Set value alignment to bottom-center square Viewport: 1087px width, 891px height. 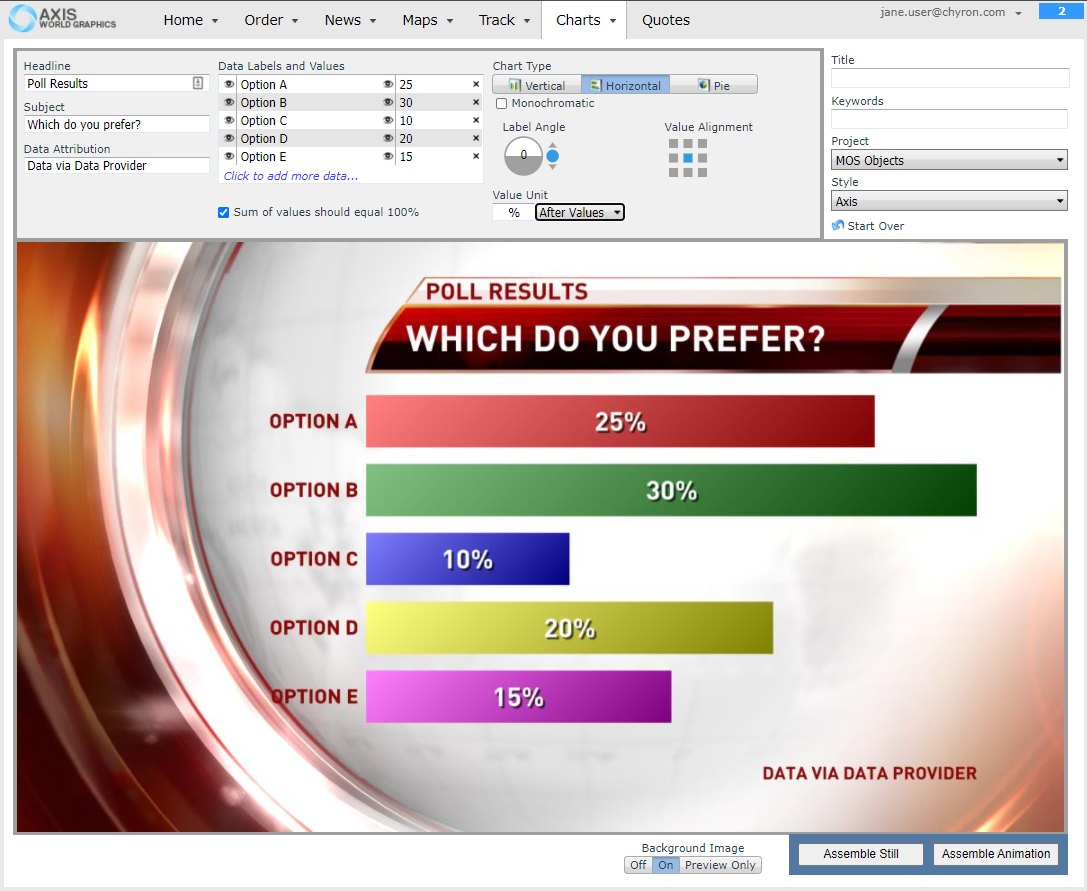tap(688, 173)
